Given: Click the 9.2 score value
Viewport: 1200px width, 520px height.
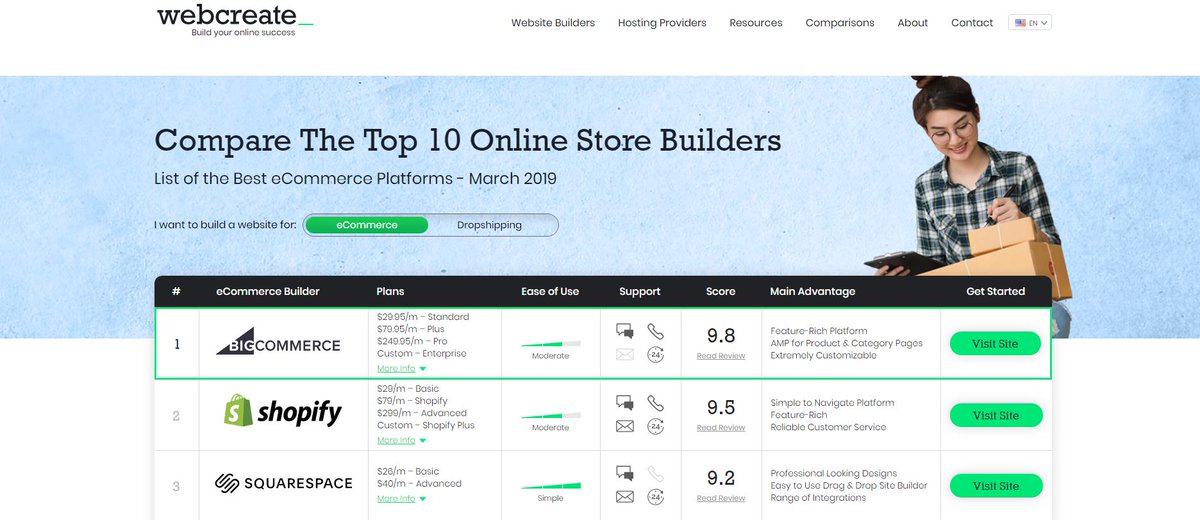Looking at the screenshot, I should coord(721,478).
